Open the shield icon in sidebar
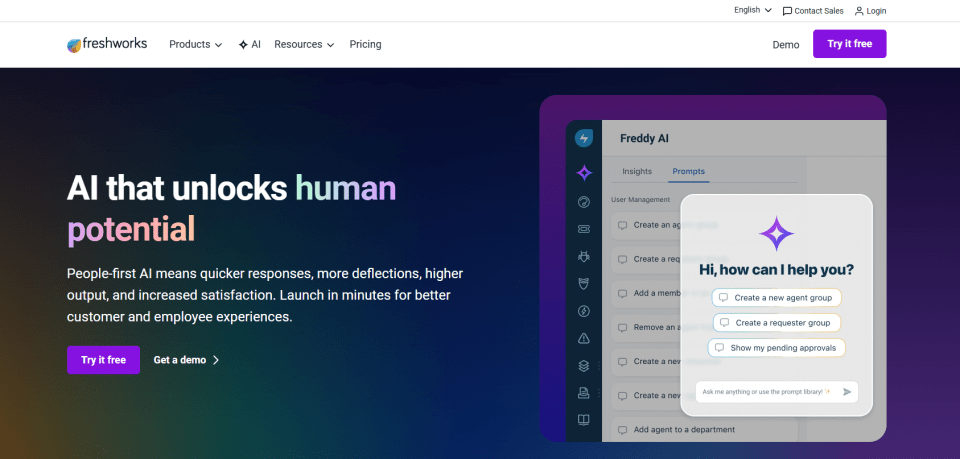 pos(583,283)
